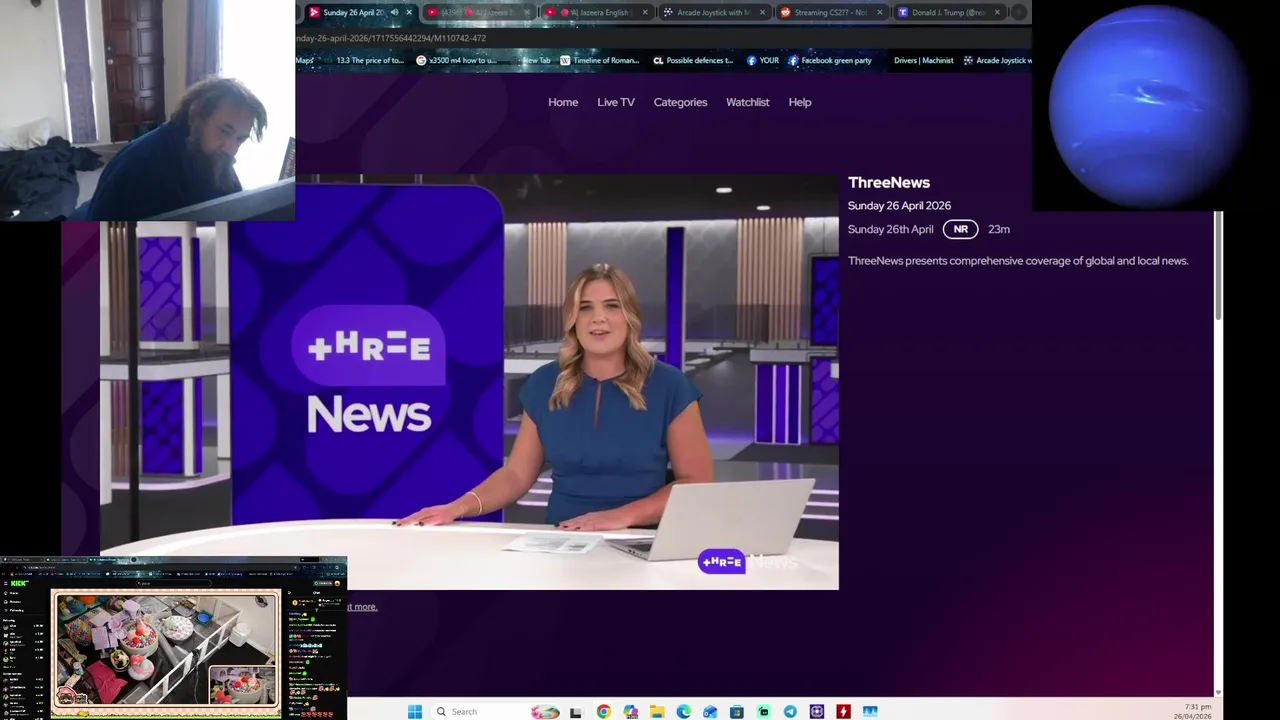The width and height of the screenshot is (1280, 720).
Task: Open Copilot icon on the taskbar
Action: [630, 712]
